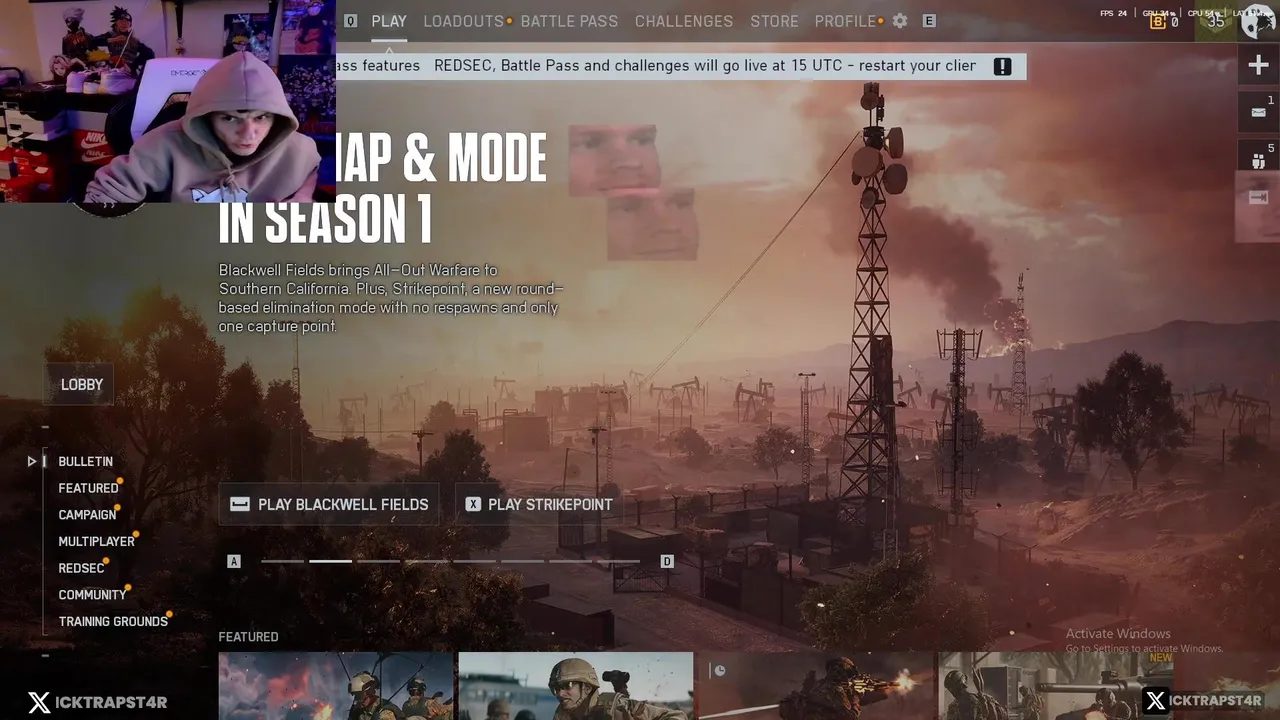Viewport: 1280px width, 720px height.
Task: Open the LOADOUTS tab
Action: pyautogui.click(x=464, y=21)
